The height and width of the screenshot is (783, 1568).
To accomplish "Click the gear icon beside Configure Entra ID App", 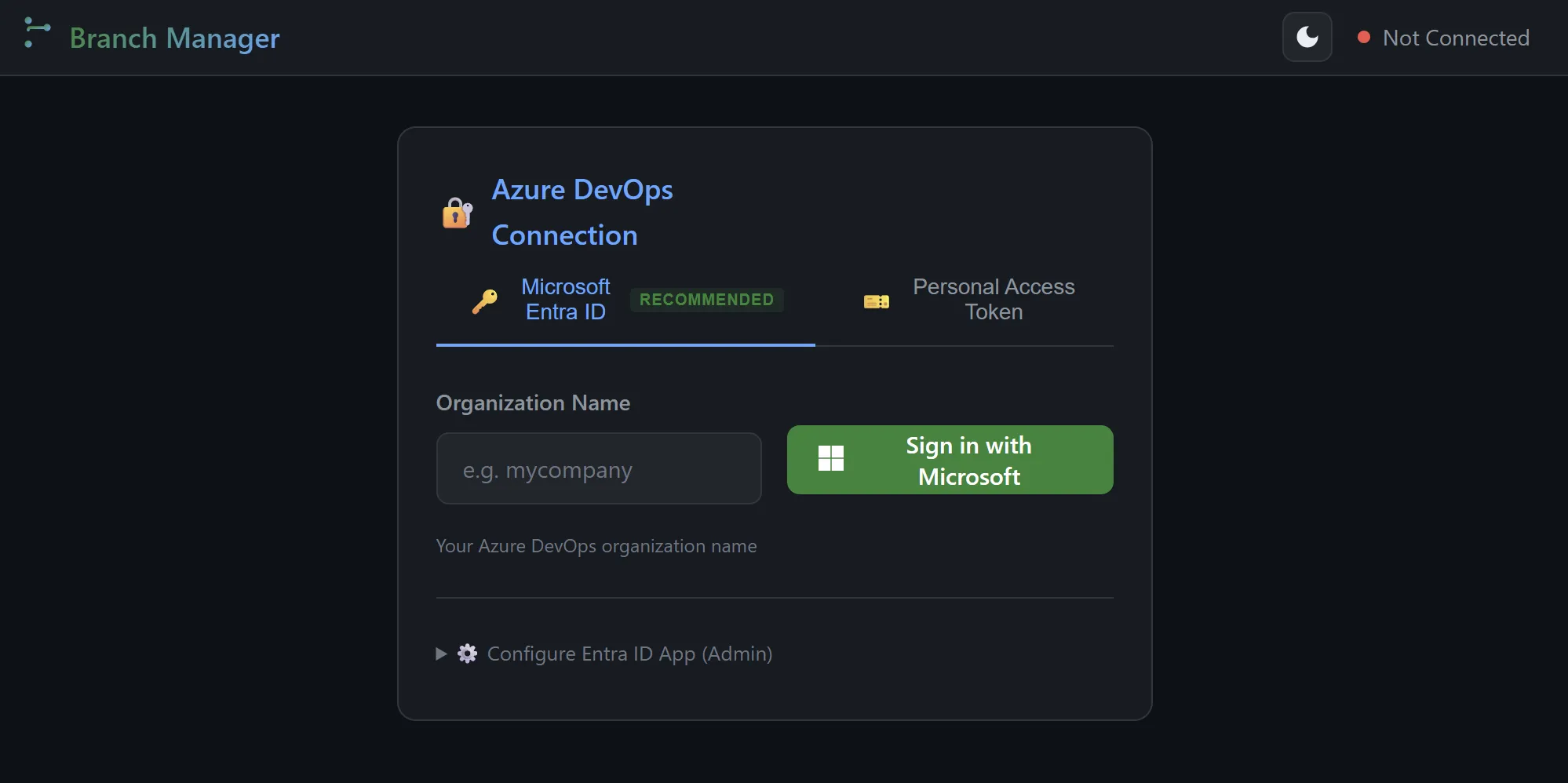I will 467,654.
